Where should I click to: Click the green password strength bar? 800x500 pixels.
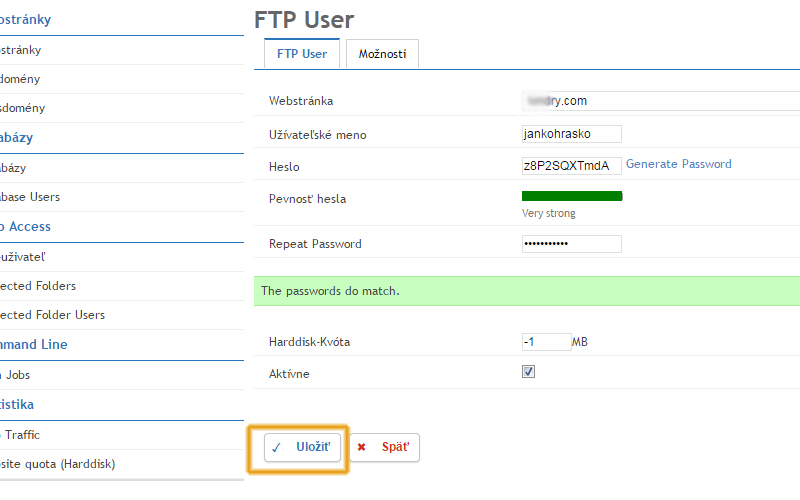(x=572, y=196)
